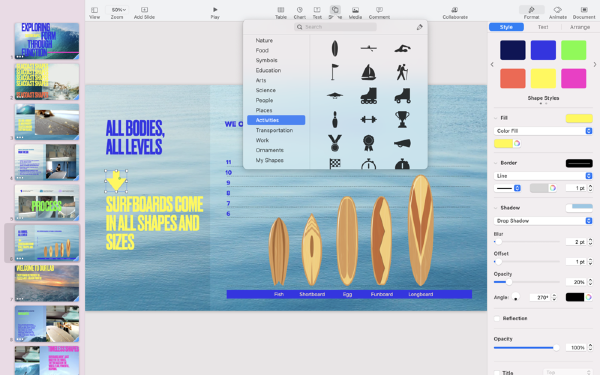The width and height of the screenshot is (600, 375).
Task: Click the pen draw-shape icon
Action: [x=420, y=27]
